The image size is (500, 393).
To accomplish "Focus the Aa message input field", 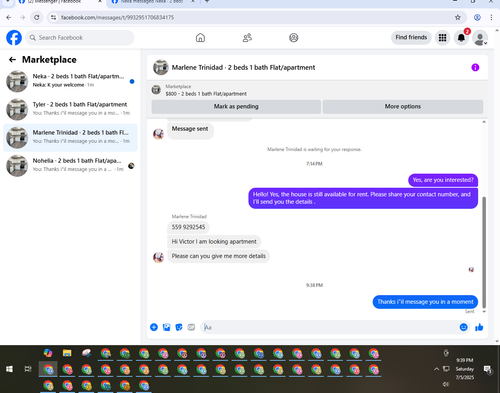I will pyautogui.click(x=330, y=327).
